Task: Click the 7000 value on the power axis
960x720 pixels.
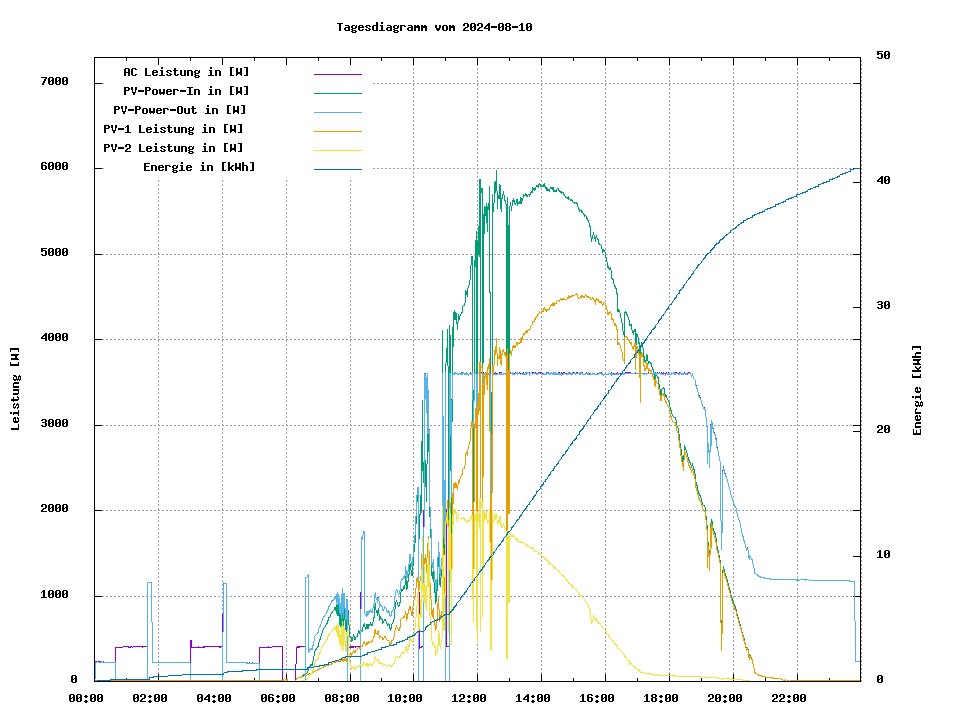Action: 54,81
